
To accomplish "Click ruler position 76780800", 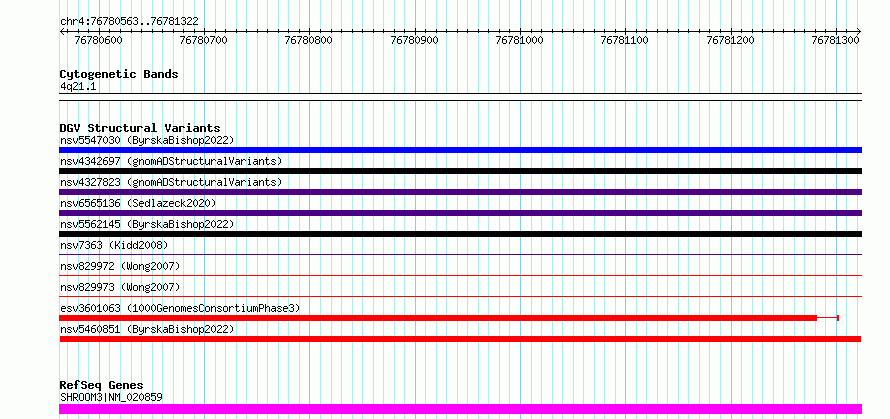I will pyautogui.click(x=309, y=40).
